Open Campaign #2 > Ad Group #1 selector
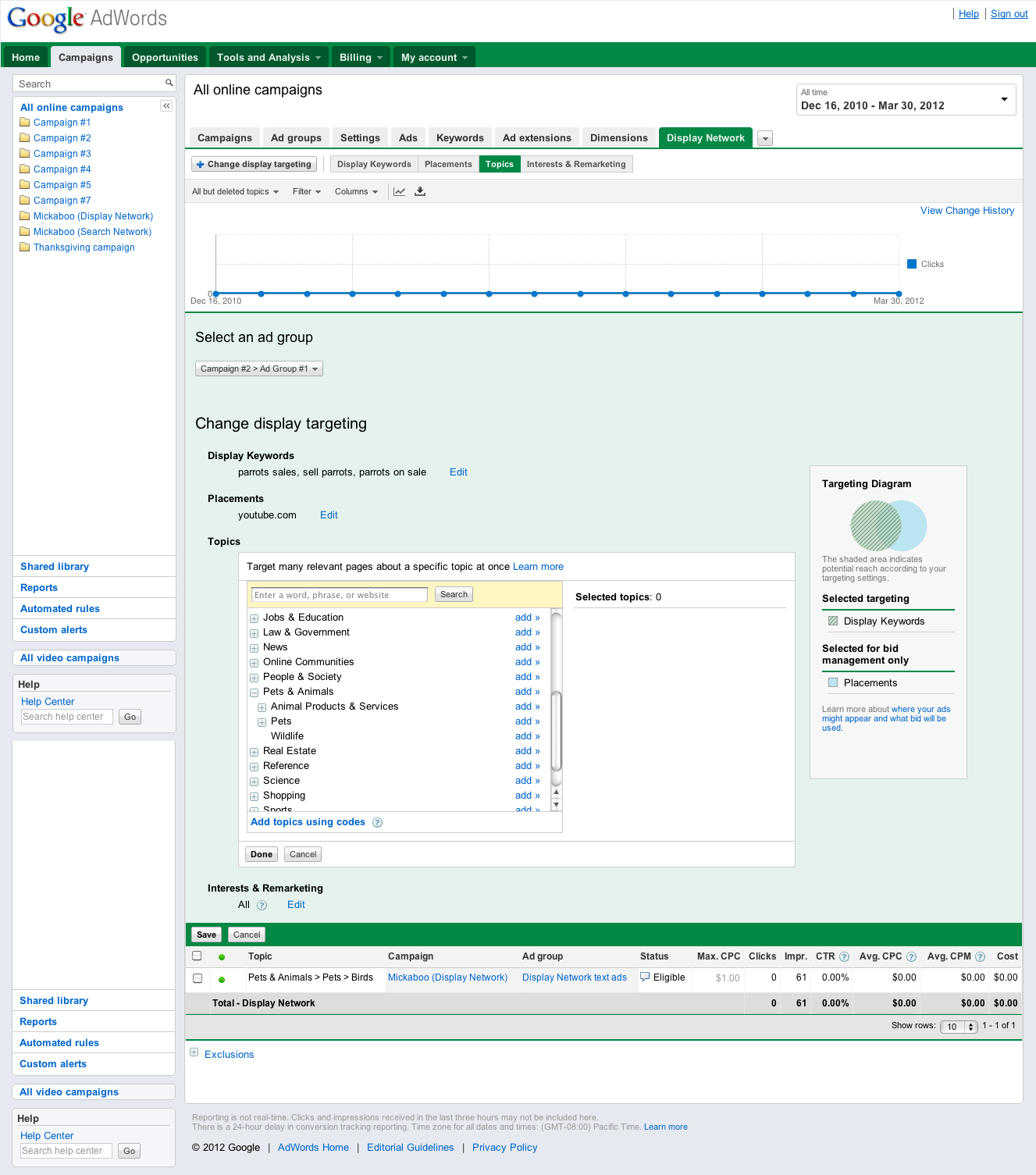The width and height of the screenshot is (1036, 1175). 259,369
